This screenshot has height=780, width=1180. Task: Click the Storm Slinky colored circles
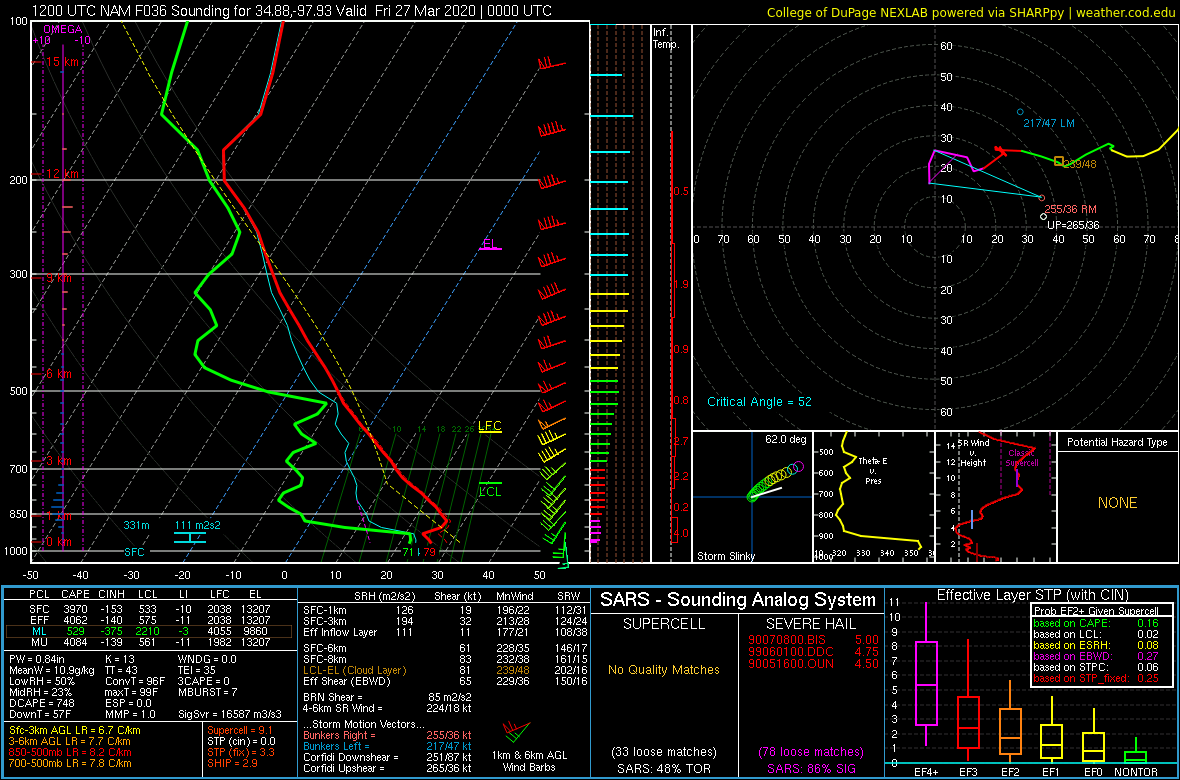pos(776,481)
